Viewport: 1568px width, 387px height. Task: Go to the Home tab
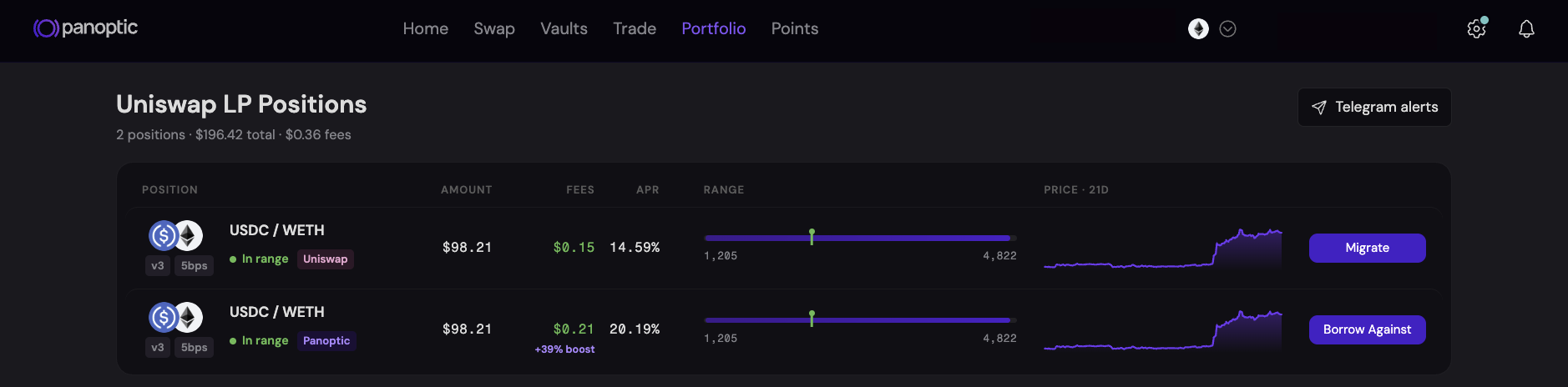click(426, 28)
